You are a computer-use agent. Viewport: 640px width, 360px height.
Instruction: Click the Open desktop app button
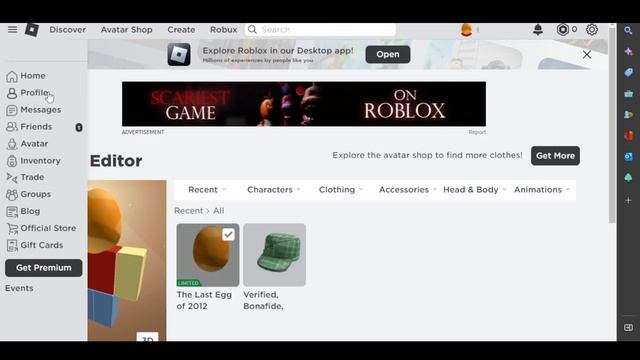(x=388, y=54)
